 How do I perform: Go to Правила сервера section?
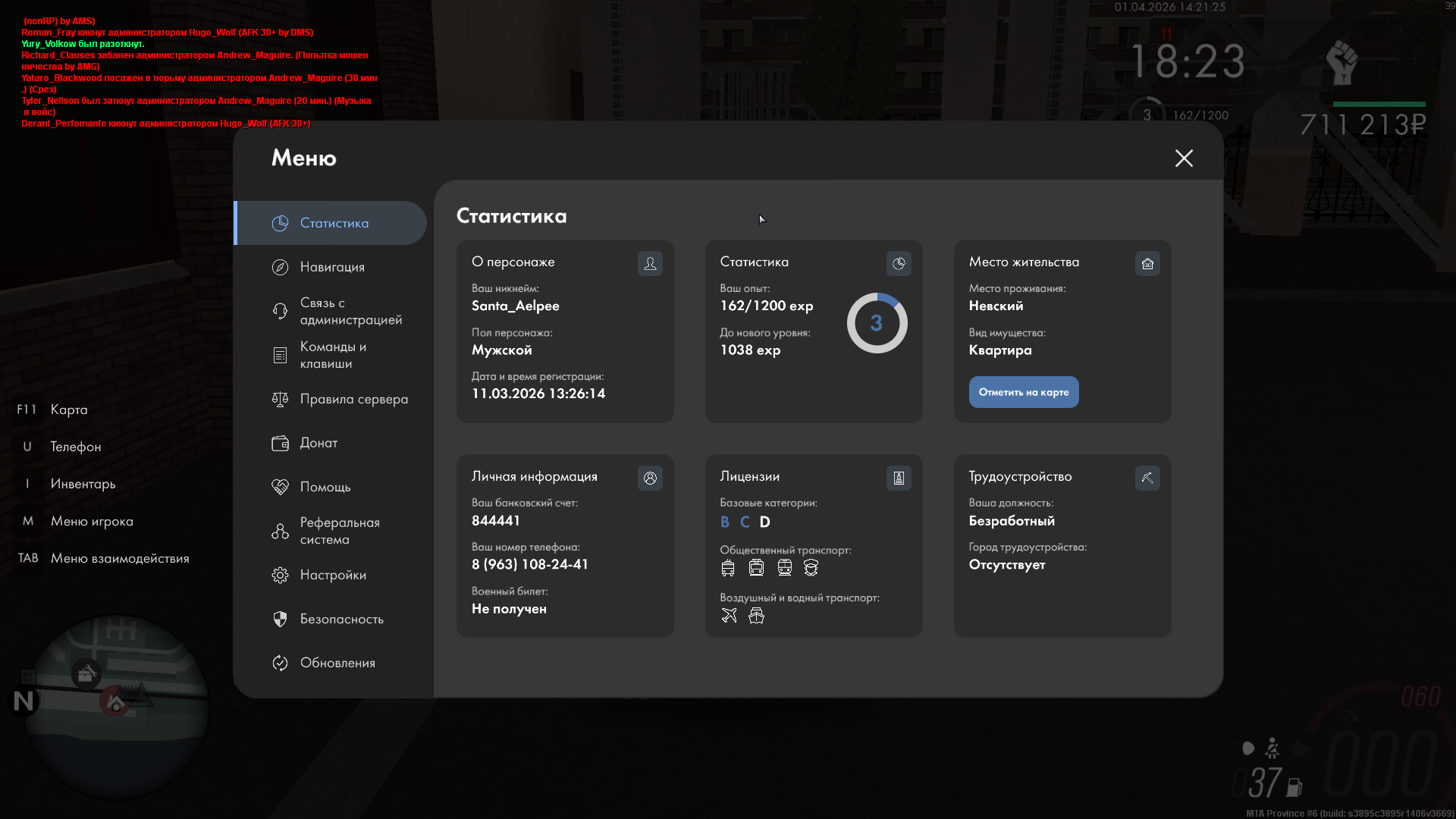coord(353,399)
